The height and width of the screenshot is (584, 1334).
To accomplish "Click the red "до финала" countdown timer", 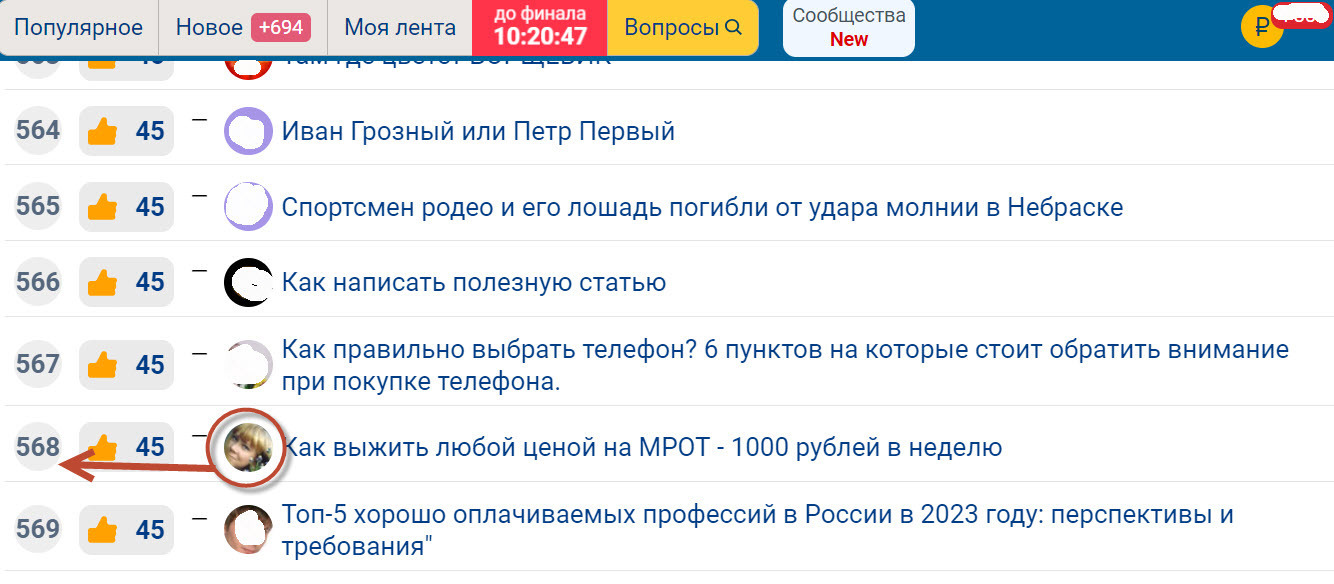I will [x=542, y=27].
